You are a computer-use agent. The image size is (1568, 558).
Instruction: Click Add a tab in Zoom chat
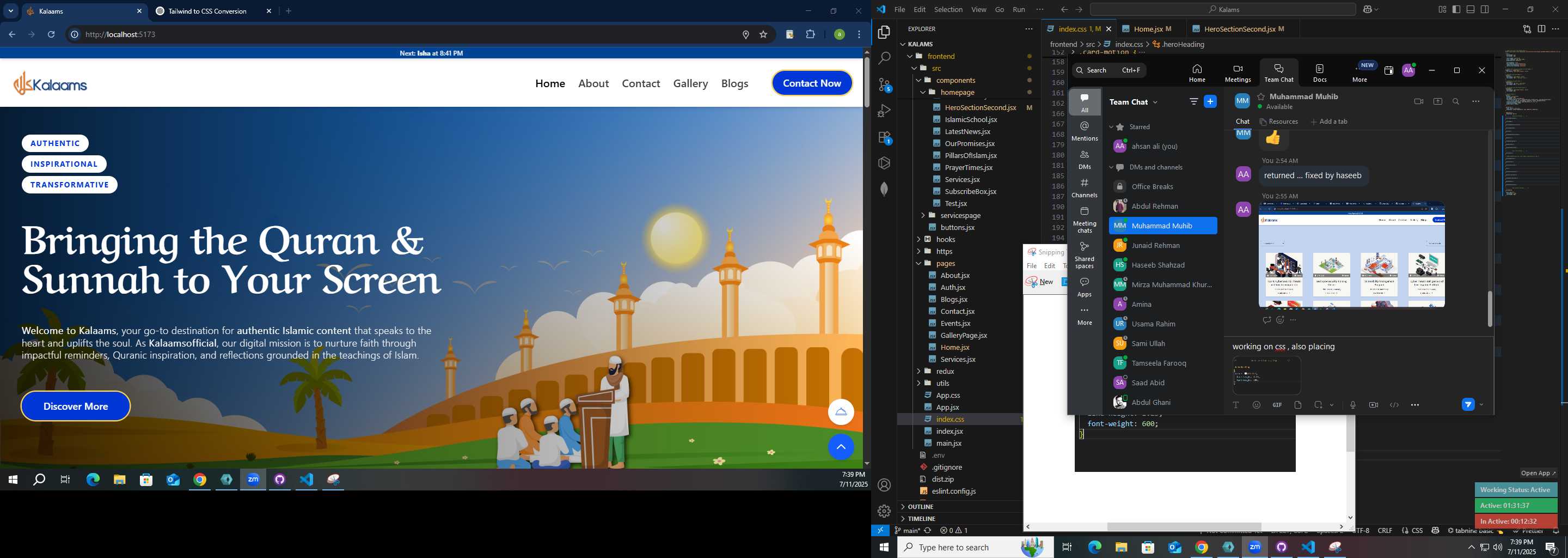(x=1329, y=122)
